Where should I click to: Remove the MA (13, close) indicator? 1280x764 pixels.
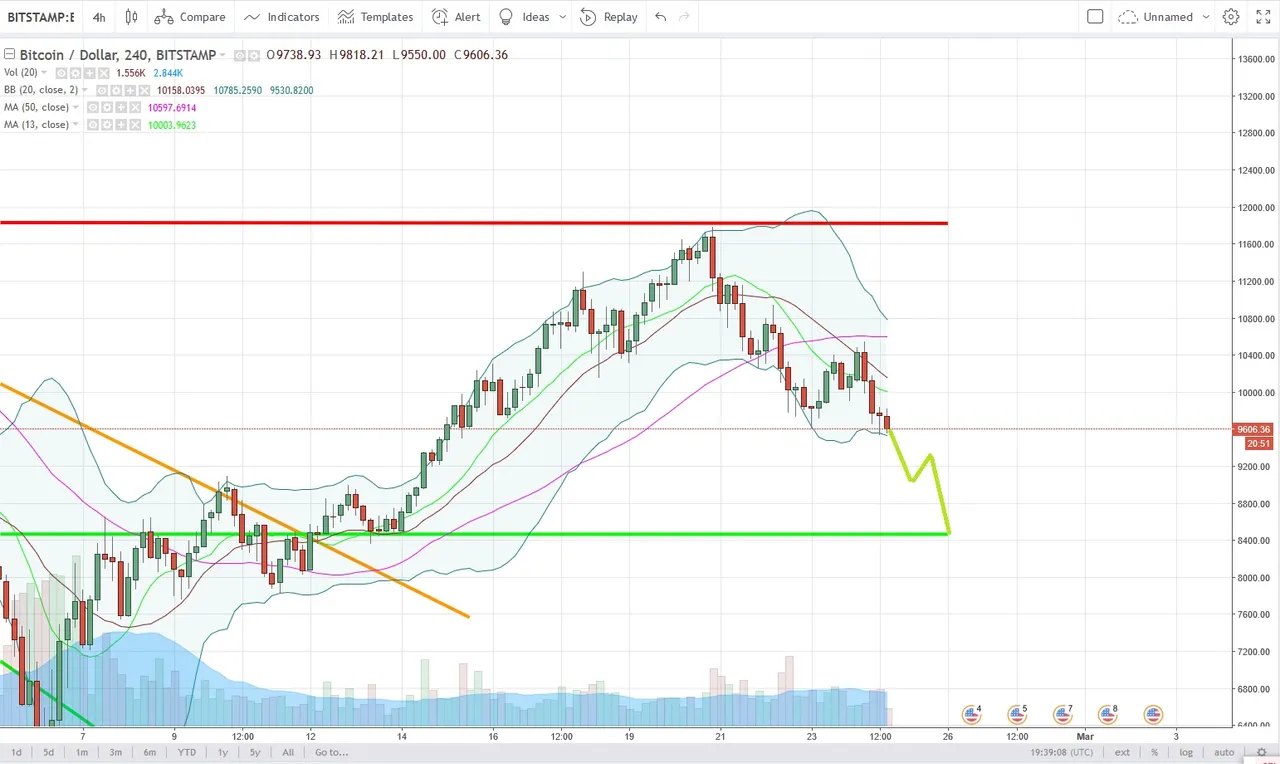pyautogui.click(x=135, y=125)
